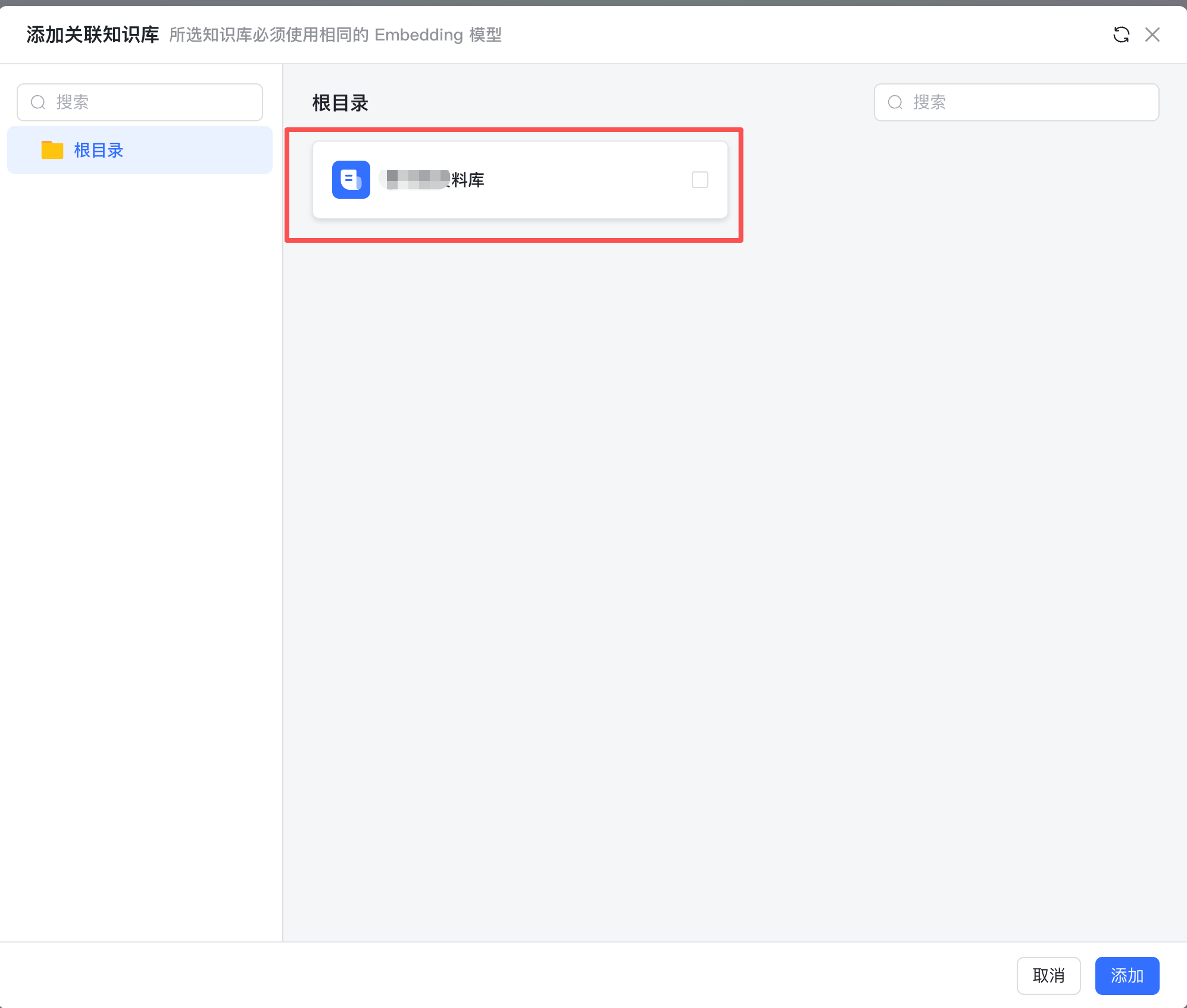Click the left sidebar 搜索 input field
The width and height of the screenshot is (1187, 1008).
140,102
